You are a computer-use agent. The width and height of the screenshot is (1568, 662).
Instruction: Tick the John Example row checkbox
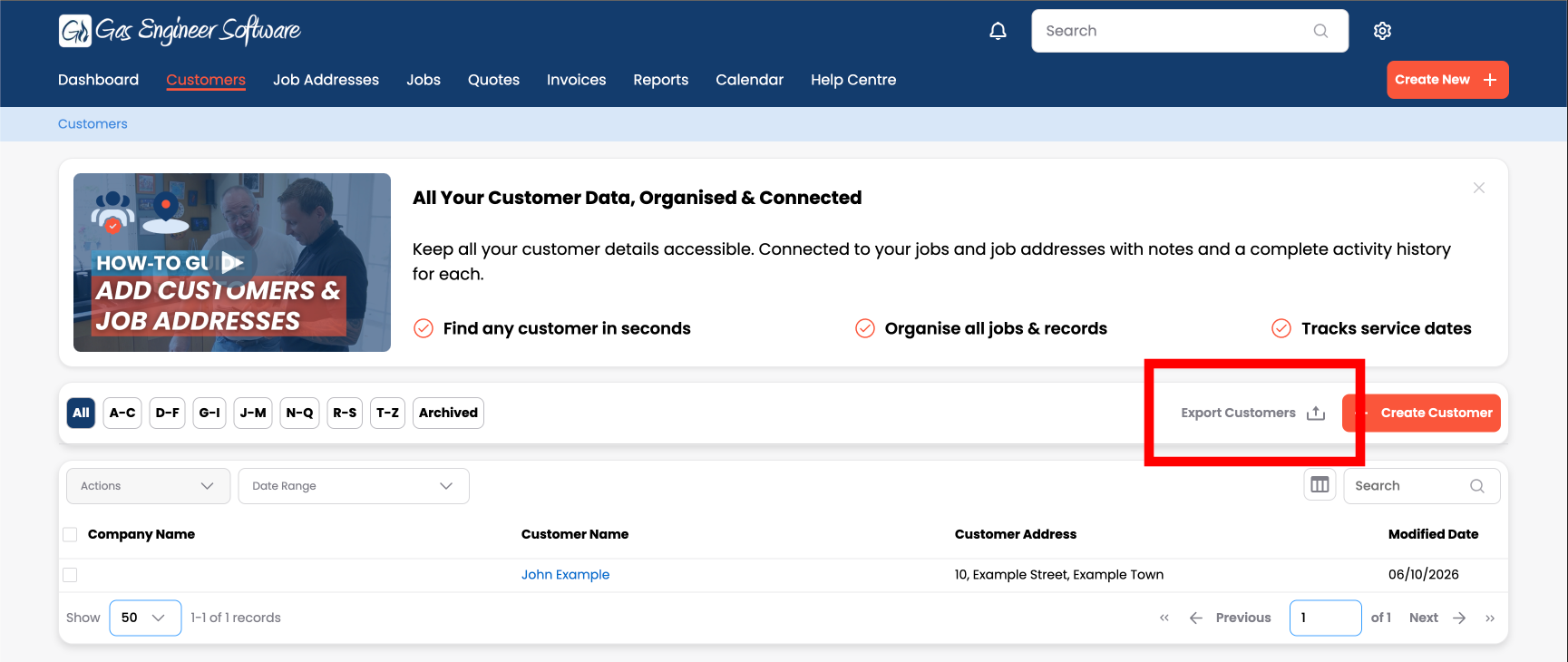coord(70,575)
